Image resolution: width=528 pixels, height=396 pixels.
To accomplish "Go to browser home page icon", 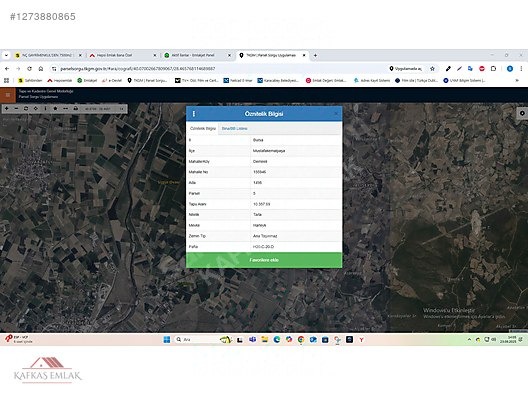I will tap(41, 69).
